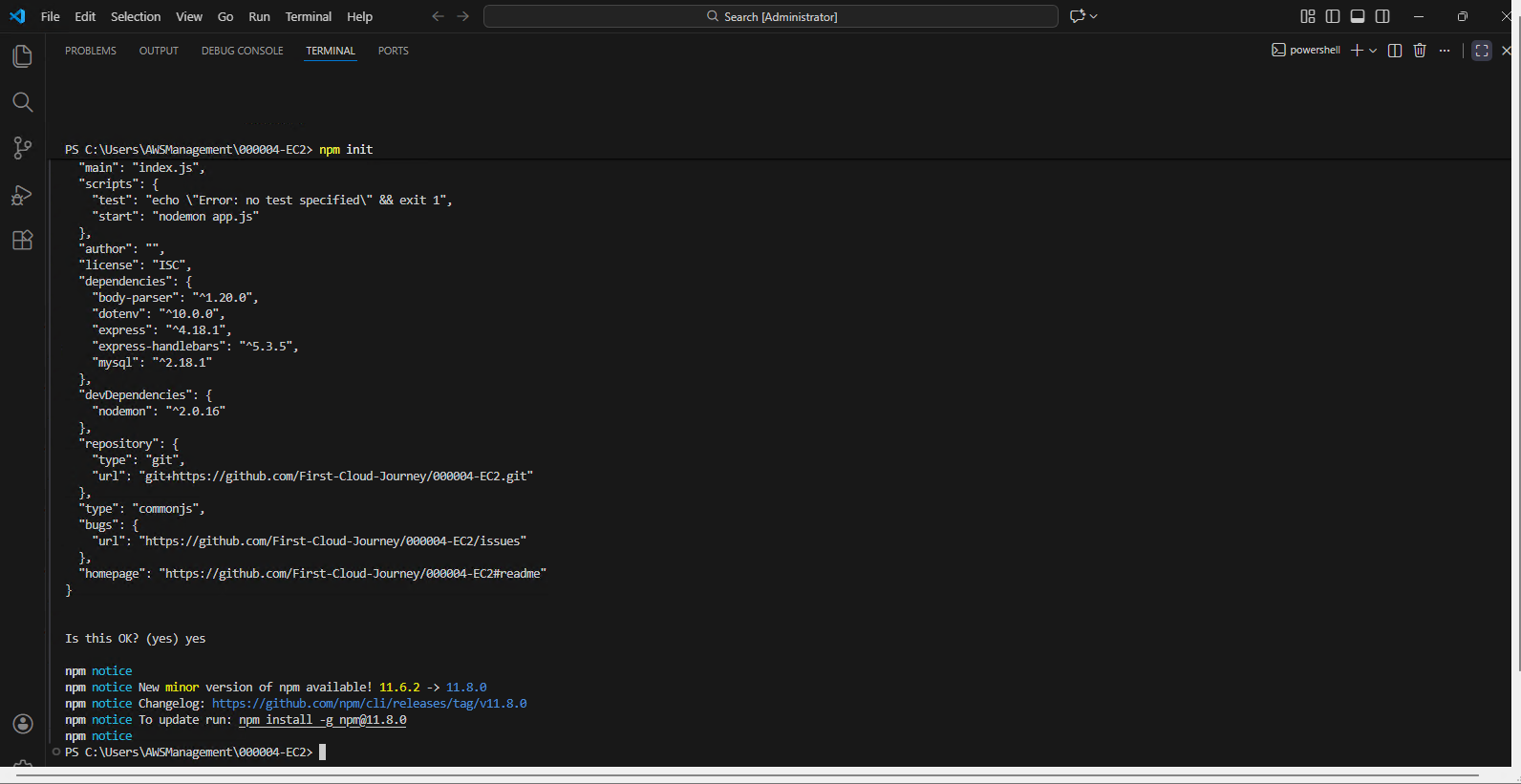1521x784 pixels.
Task: Switch to the DEBUG CONSOLE tab
Action: tap(242, 51)
